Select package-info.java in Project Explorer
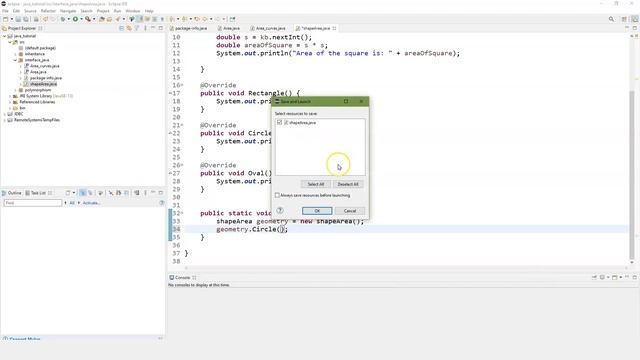 coord(46,78)
